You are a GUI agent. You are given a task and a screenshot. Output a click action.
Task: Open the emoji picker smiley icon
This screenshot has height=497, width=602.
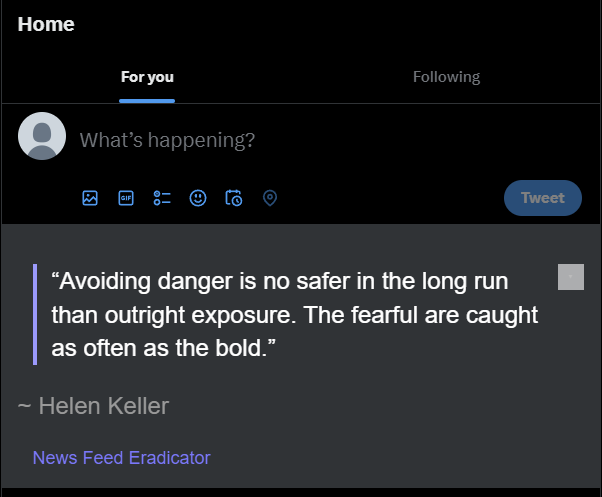point(198,198)
